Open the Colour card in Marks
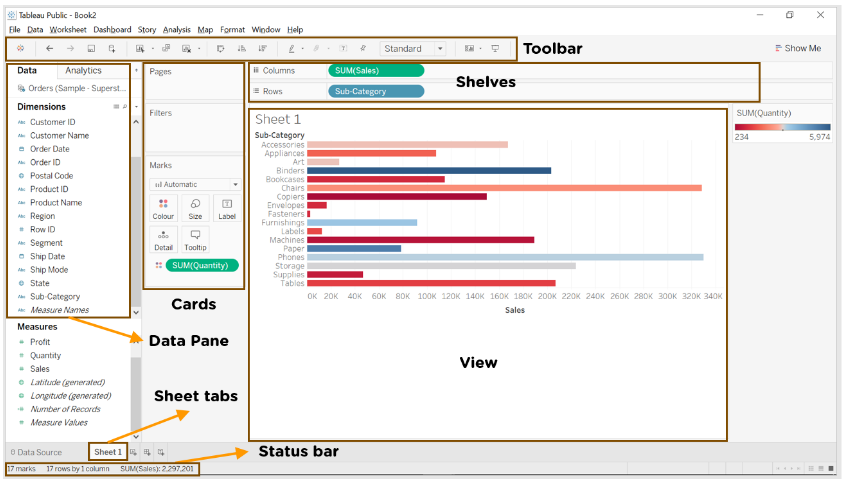The width and height of the screenshot is (846, 485). [x=163, y=208]
